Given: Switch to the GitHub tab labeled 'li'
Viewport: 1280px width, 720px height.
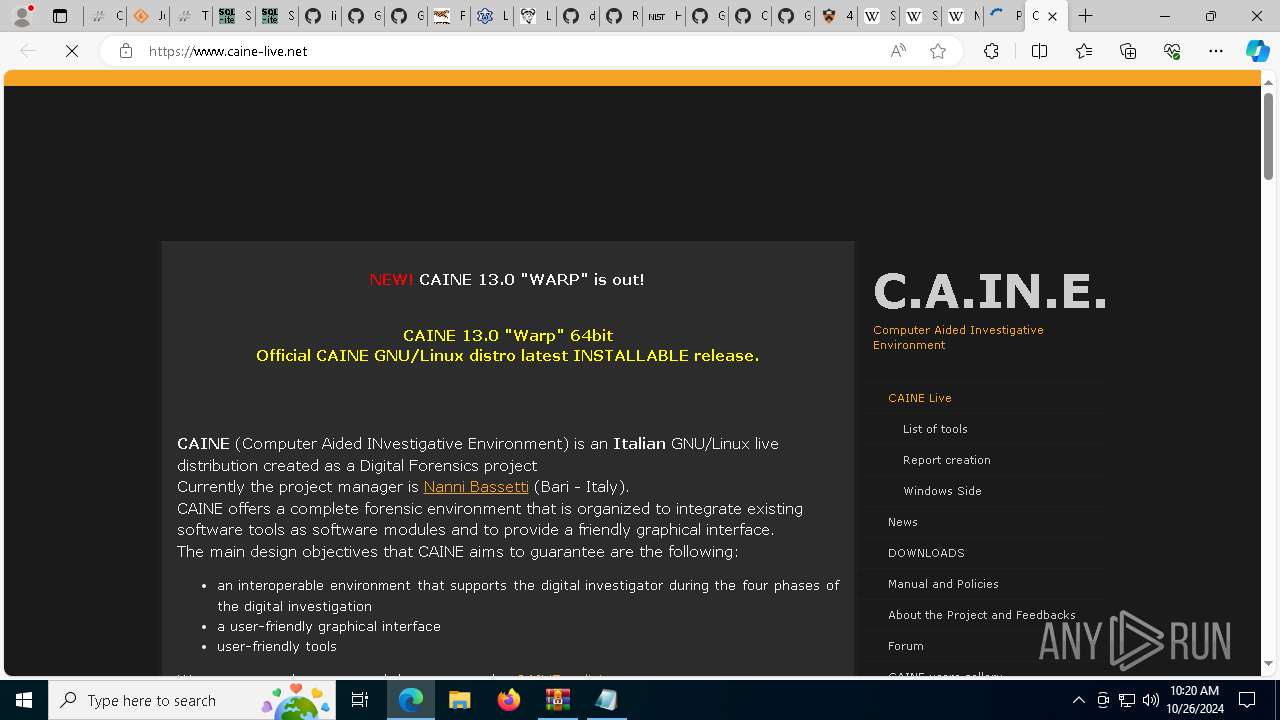Looking at the screenshot, I should (x=320, y=16).
